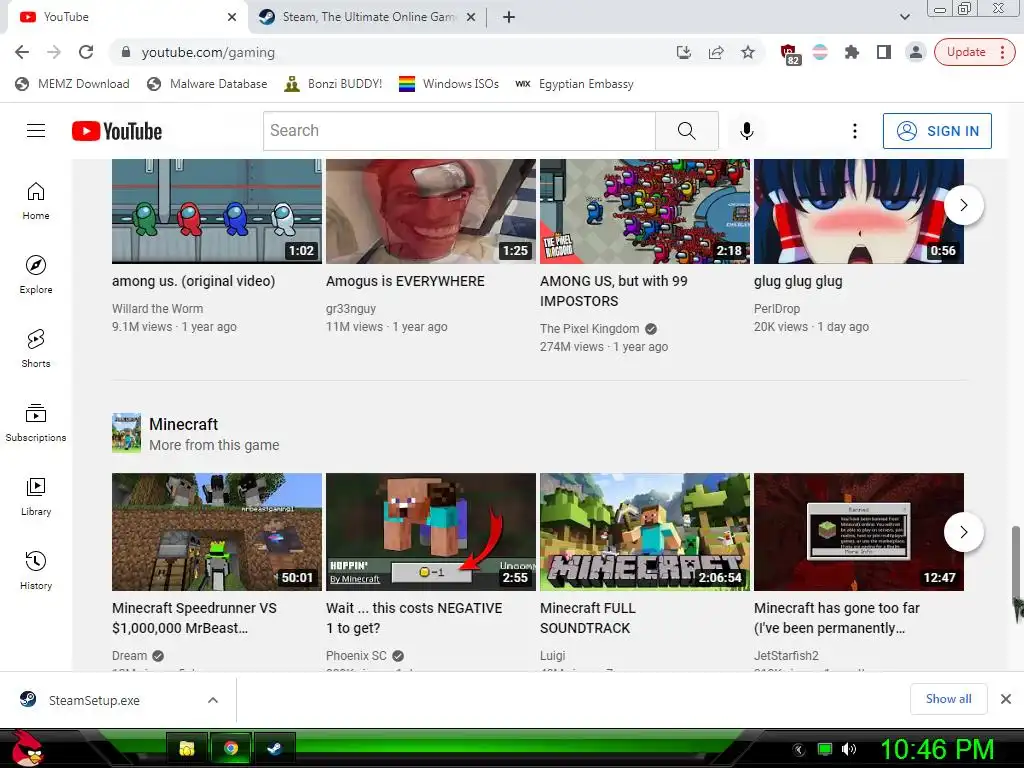Click the address bar URL
The height and width of the screenshot is (768, 1024).
208,52
